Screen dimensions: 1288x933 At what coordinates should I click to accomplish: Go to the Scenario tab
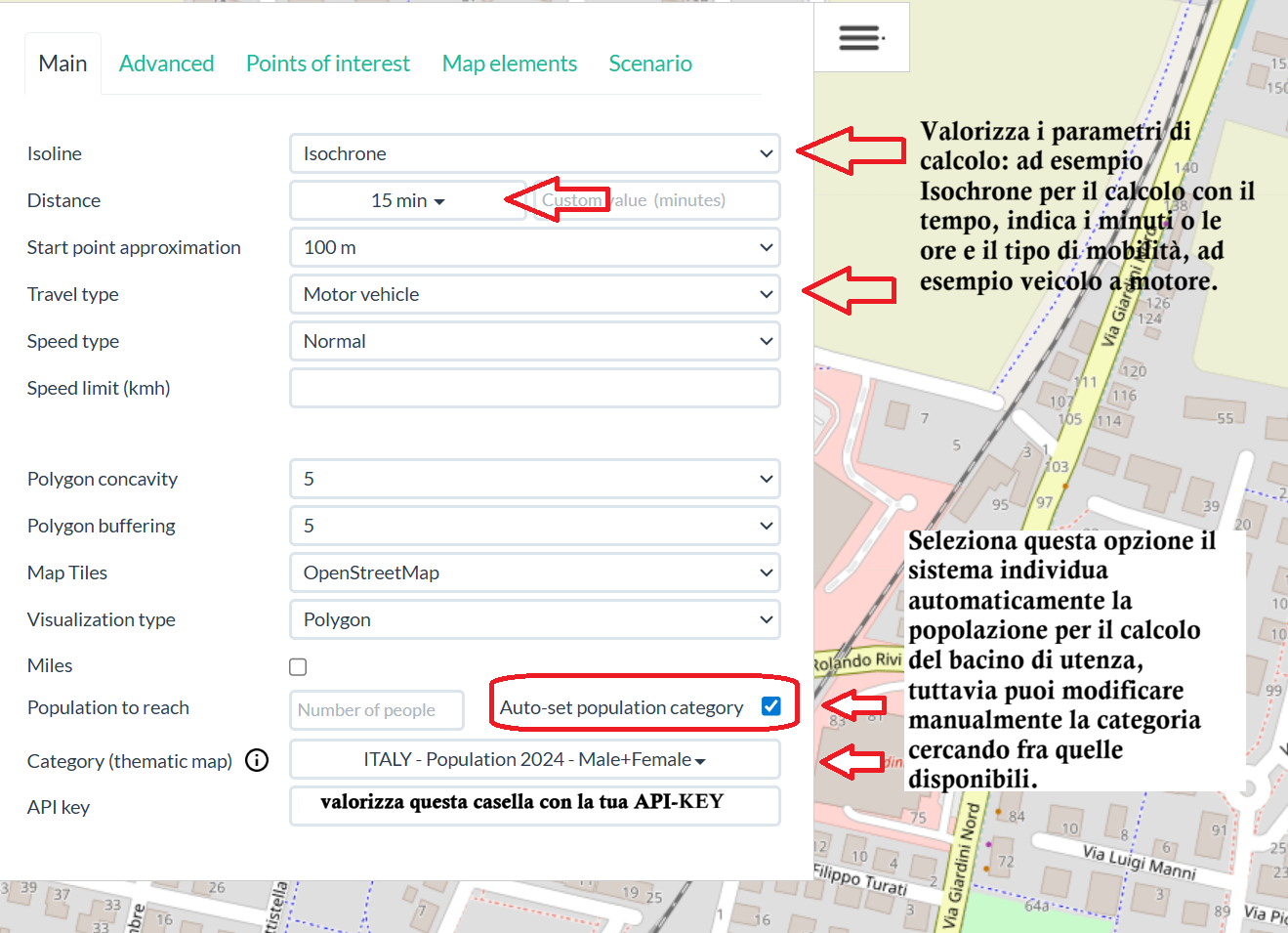[x=649, y=64]
